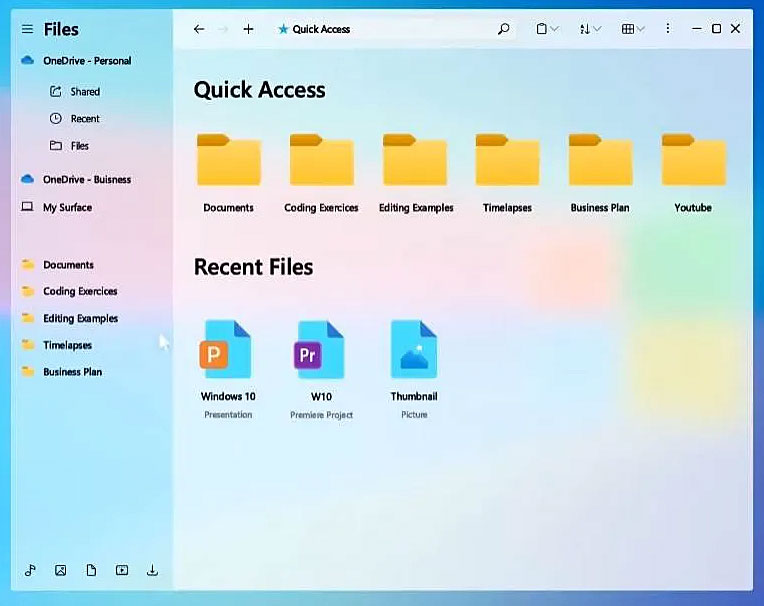This screenshot has height=606, width=764.
Task: Open the Thumbnail picture file
Action: coord(414,369)
